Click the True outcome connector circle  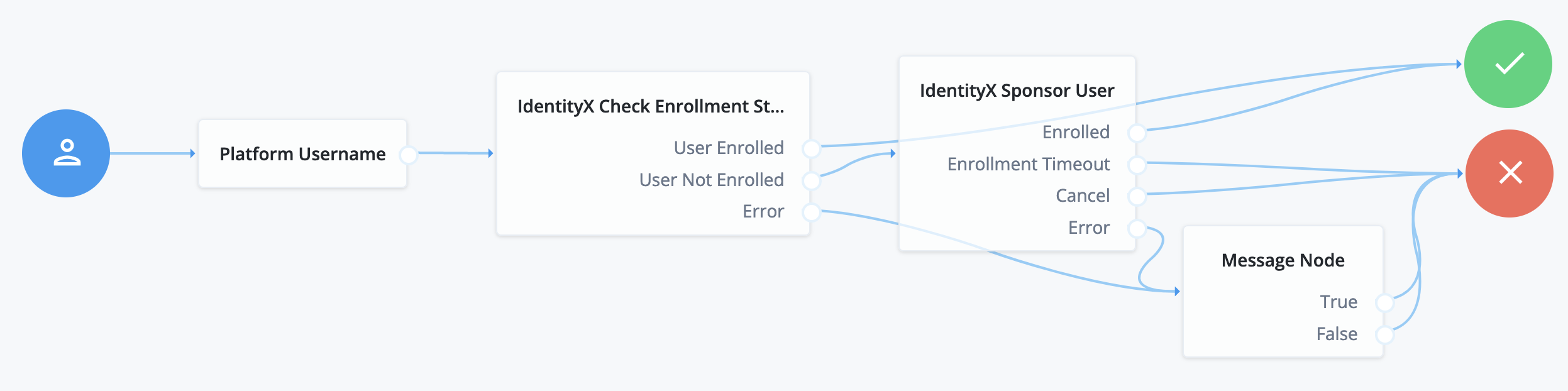tap(1385, 303)
